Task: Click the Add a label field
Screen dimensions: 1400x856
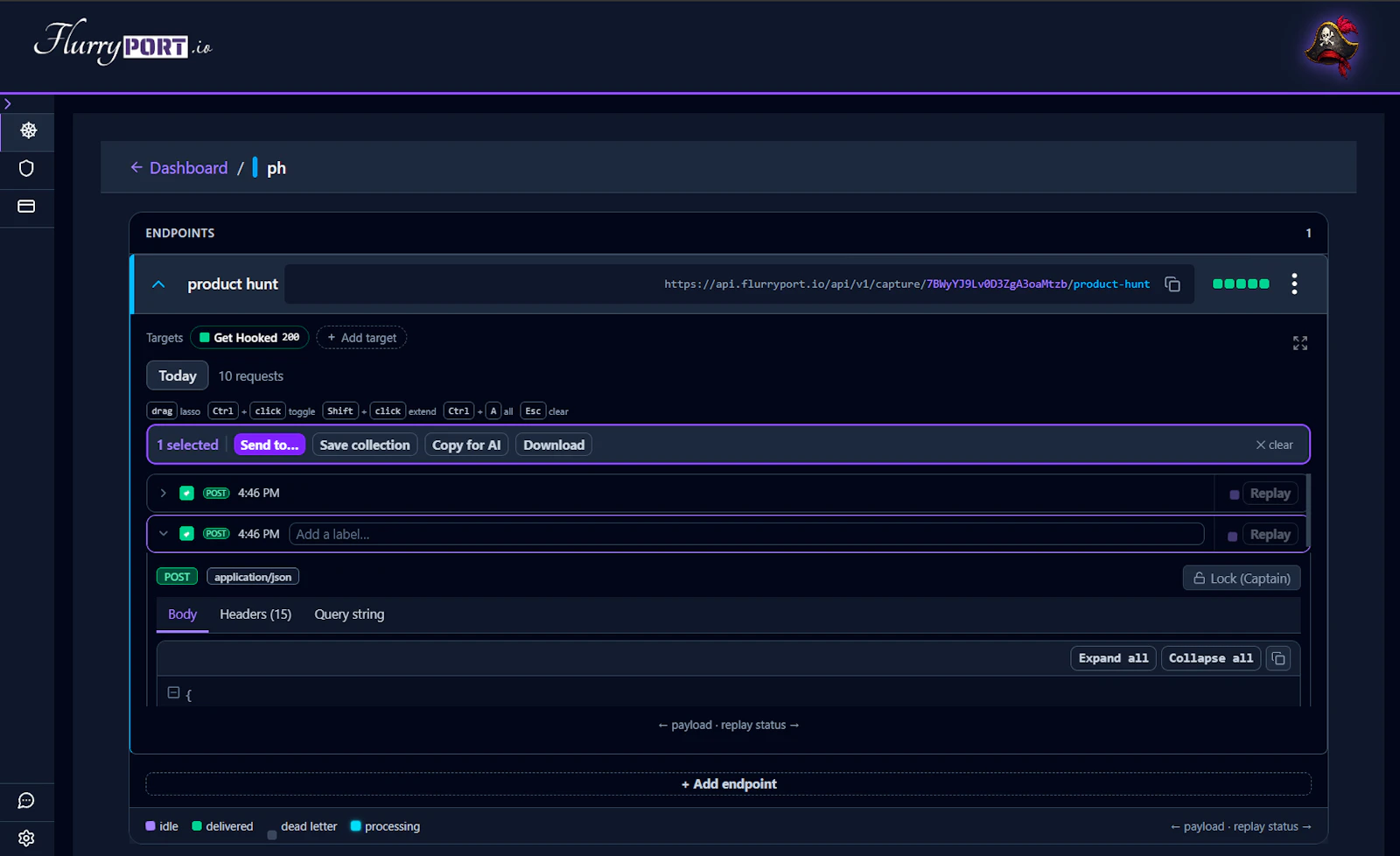Action: 746,534
